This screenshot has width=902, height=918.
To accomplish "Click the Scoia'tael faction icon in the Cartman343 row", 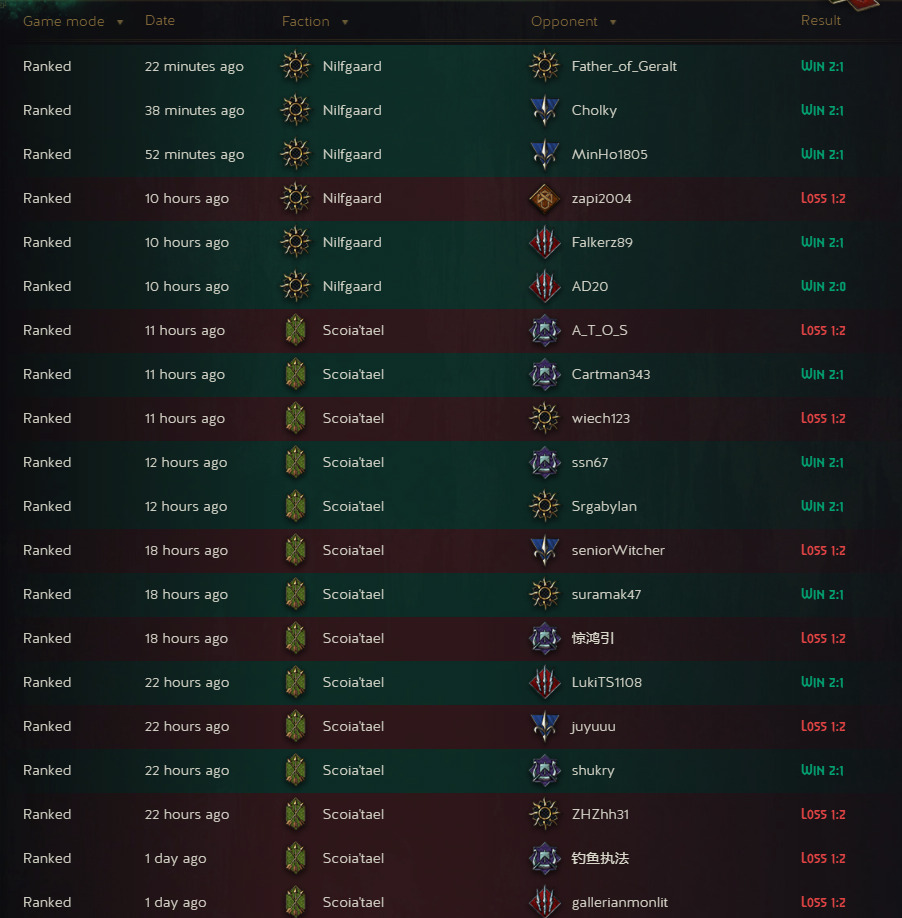I will point(295,375).
